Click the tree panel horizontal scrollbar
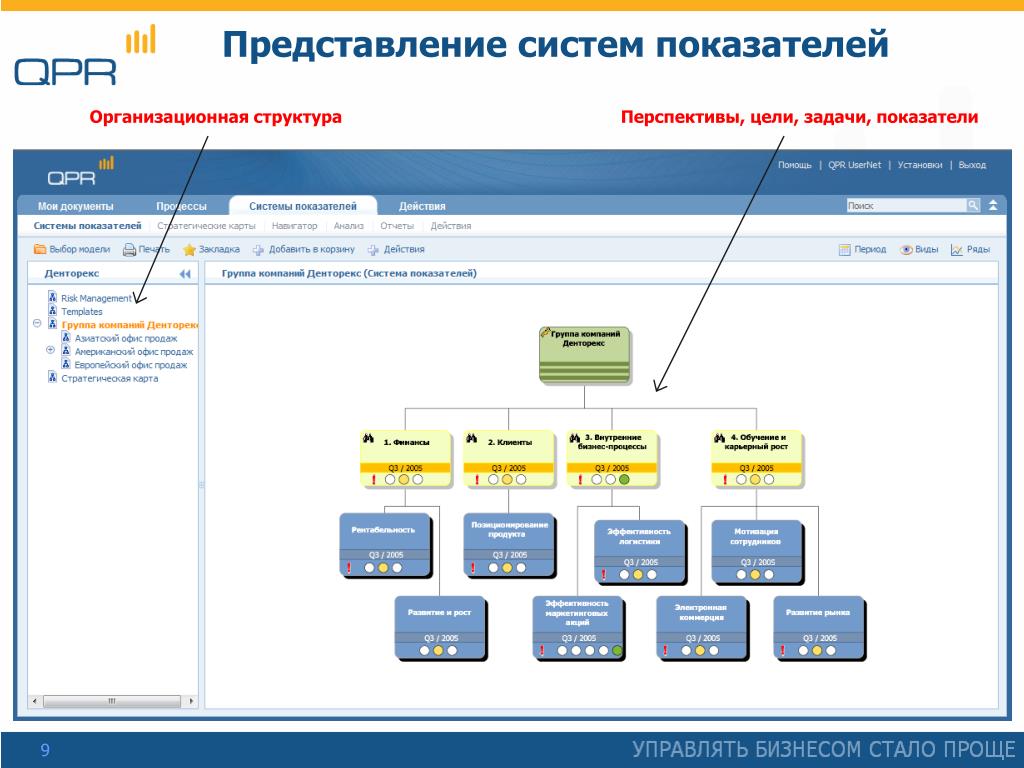The image size is (1024, 768). click(112, 701)
